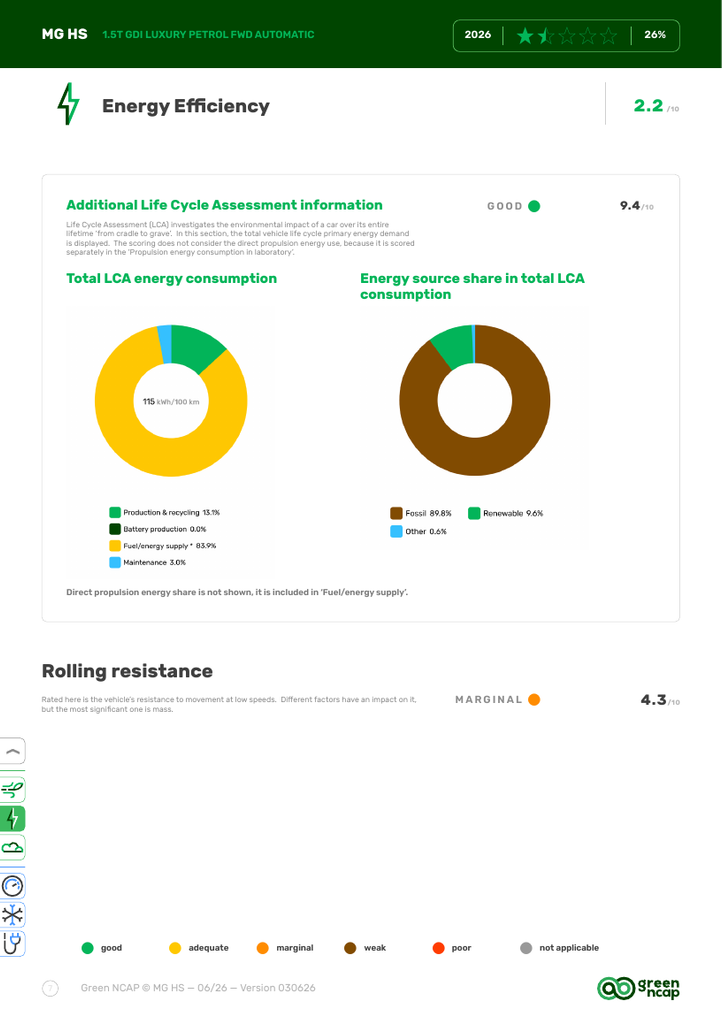
Task: Click the blue Maintenance legend swatch
Action: tap(115, 562)
